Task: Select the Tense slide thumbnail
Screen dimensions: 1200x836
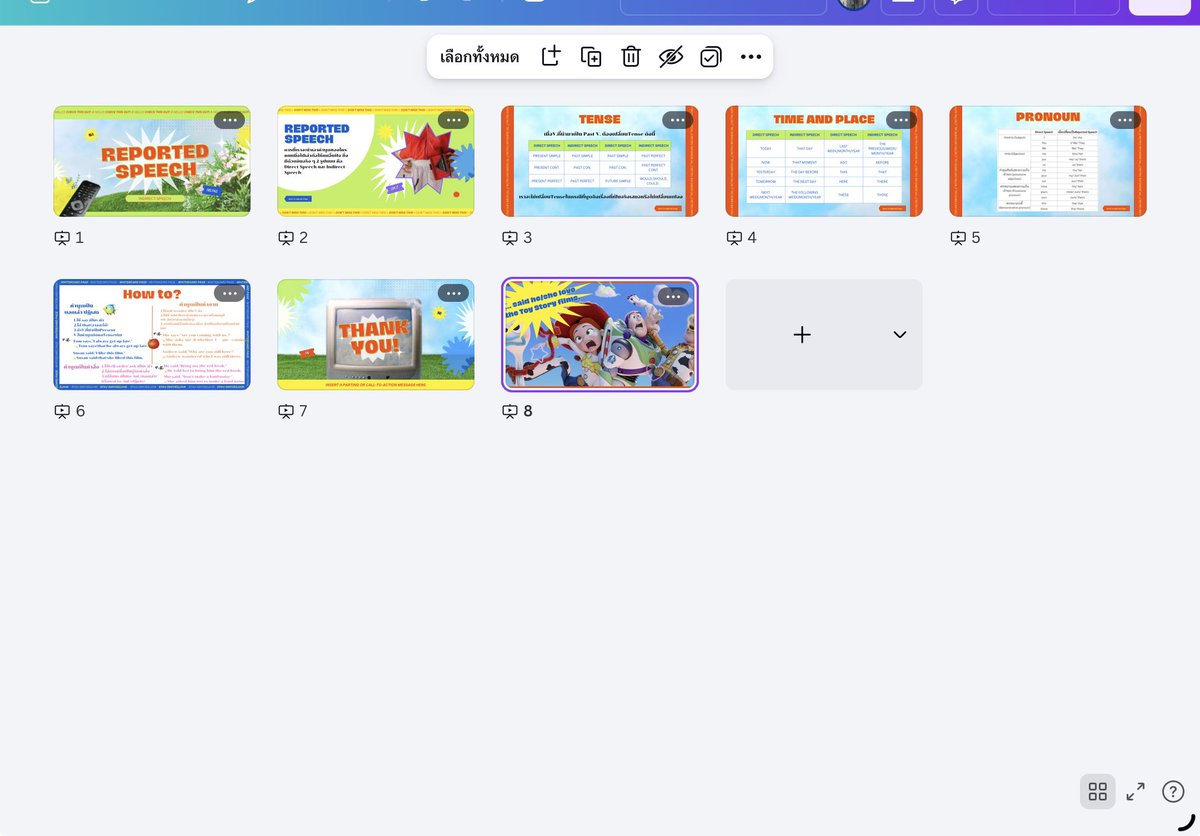Action: [x=600, y=161]
